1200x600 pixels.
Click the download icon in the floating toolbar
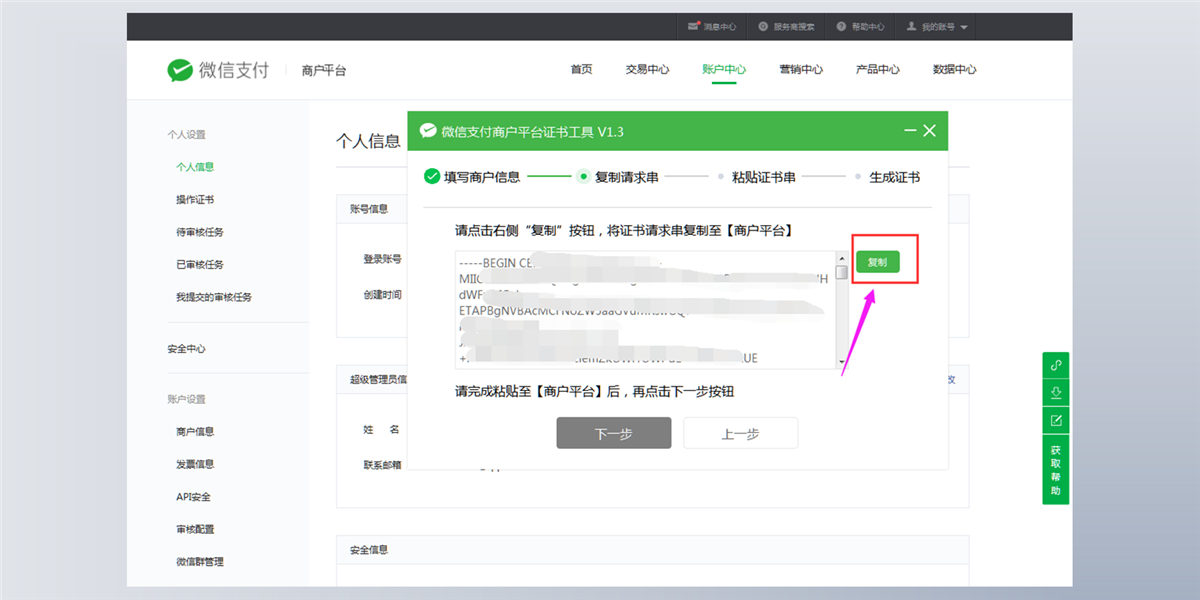[1055, 392]
